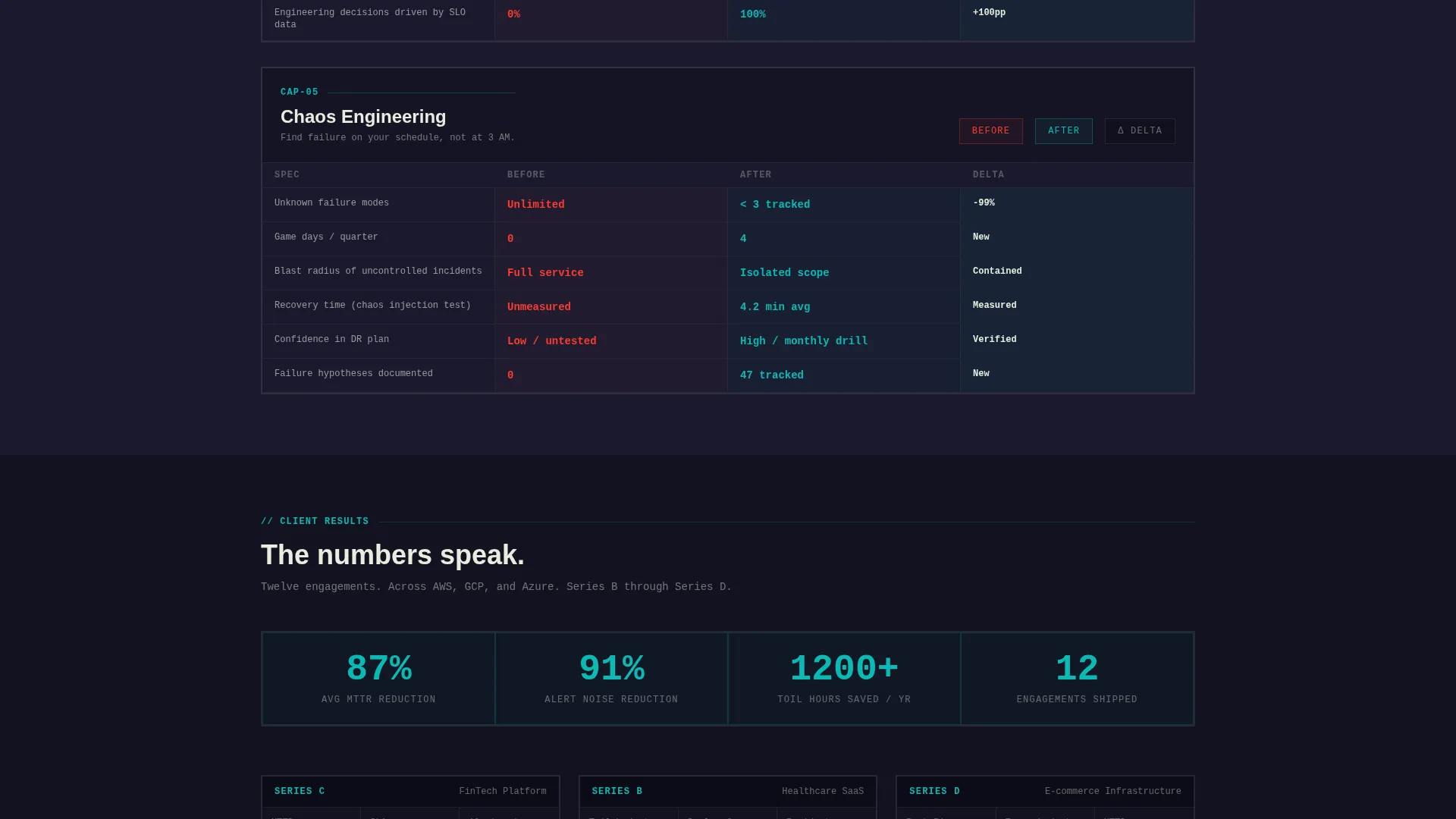Click the 'High / monthly drill' value
The image size is (1456, 819).
pos(804,341)
